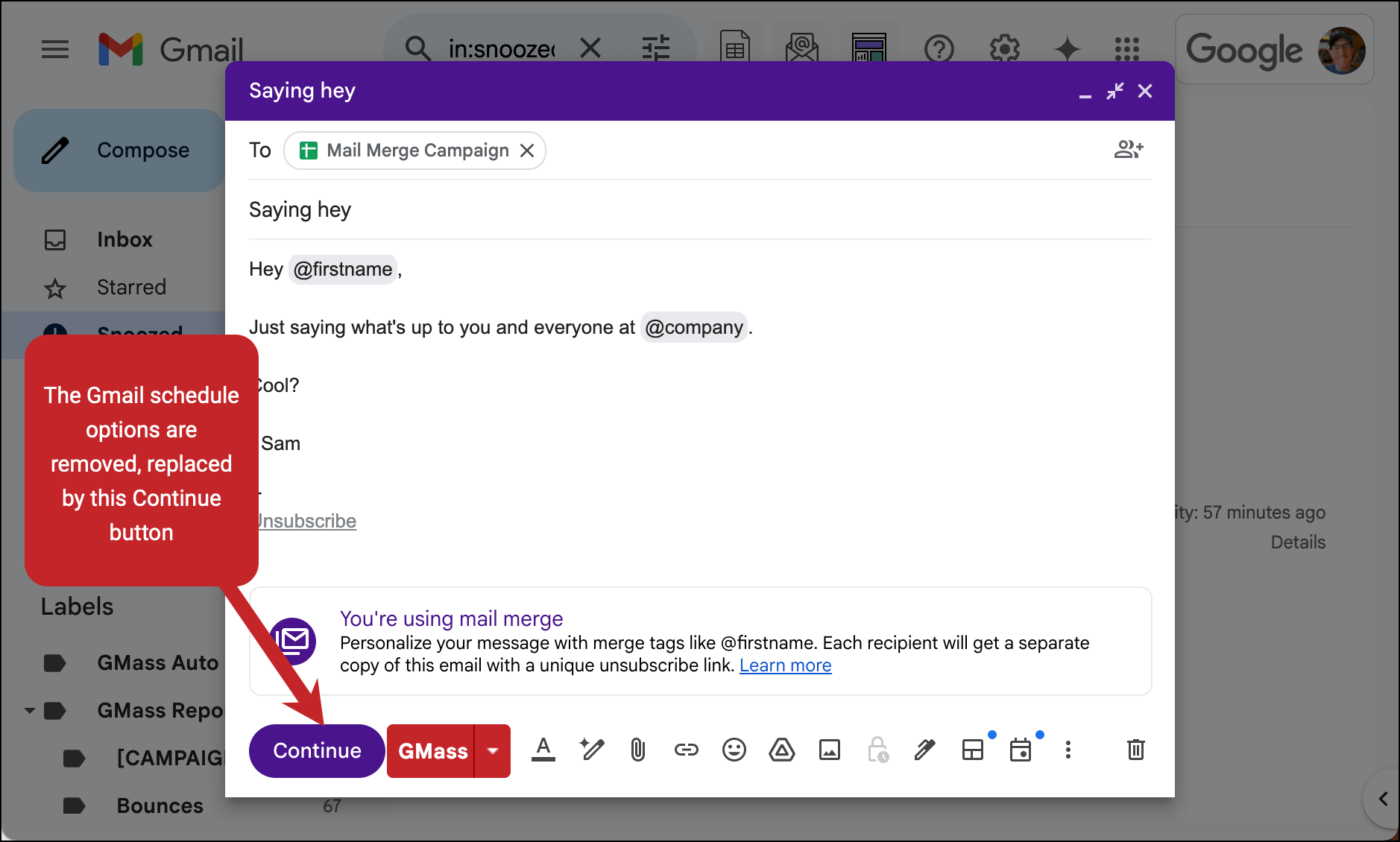Screen dimensions: 1400x842
Task: Click the Help me write pencil icon
Action: (592, 750)
